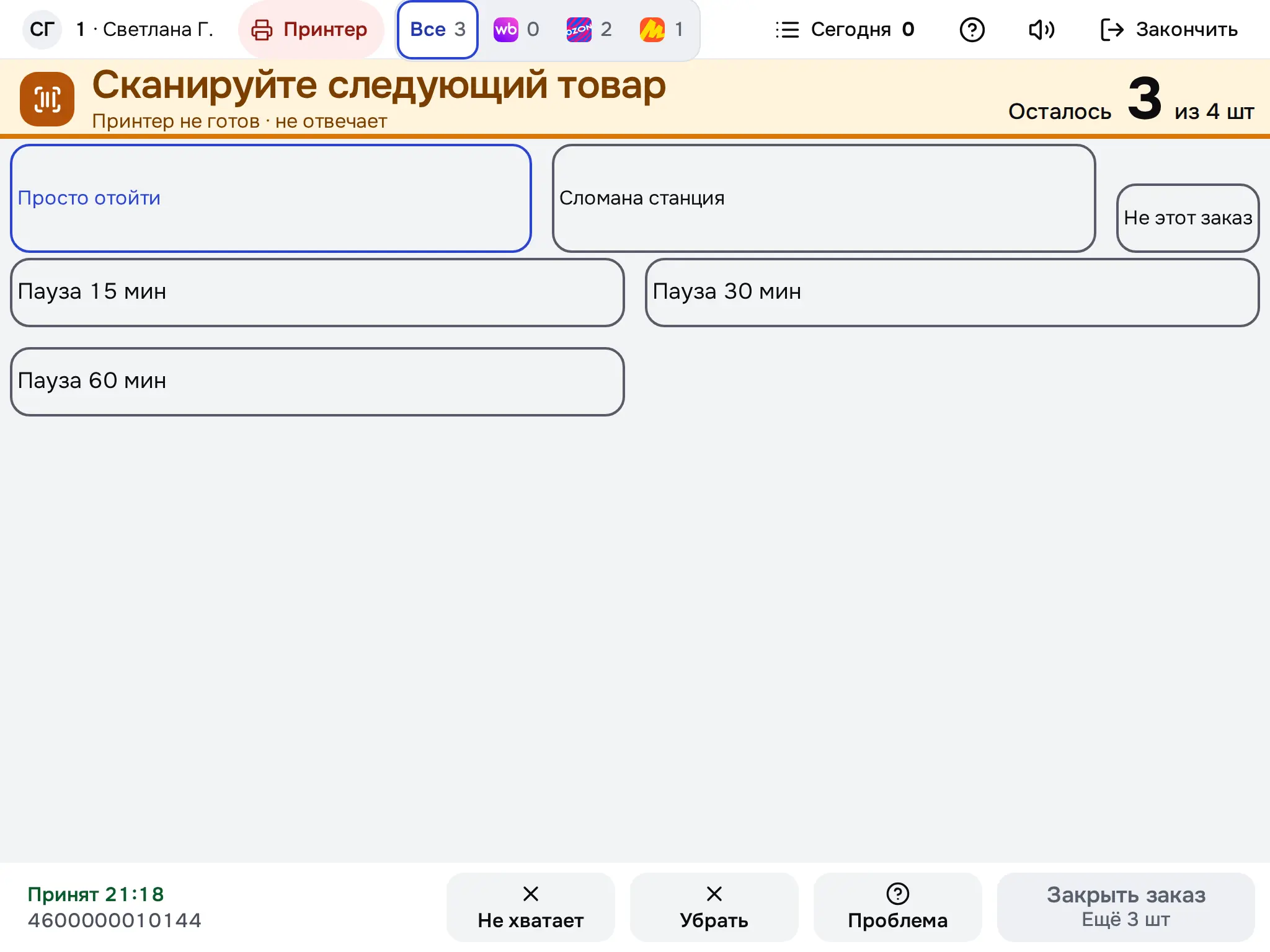Screen dimensions: 1270x952
Task: Filter by Yandex Market icon
Action: click(x=652, y=30)
